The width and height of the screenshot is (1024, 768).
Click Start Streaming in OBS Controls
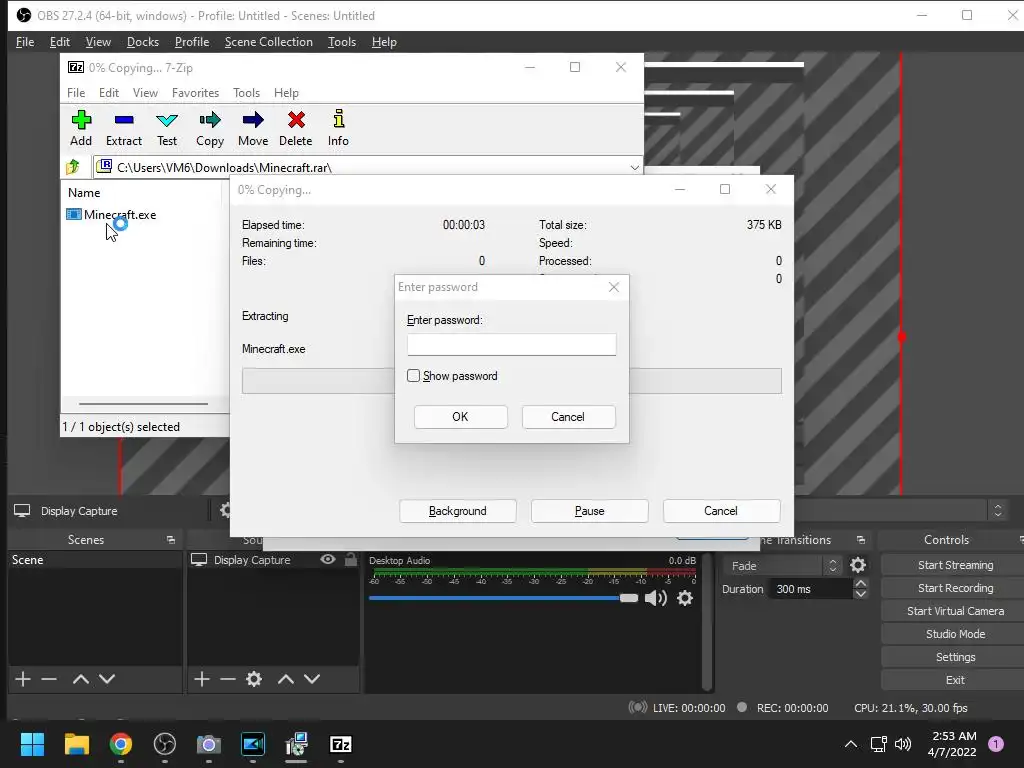[955, 565]
